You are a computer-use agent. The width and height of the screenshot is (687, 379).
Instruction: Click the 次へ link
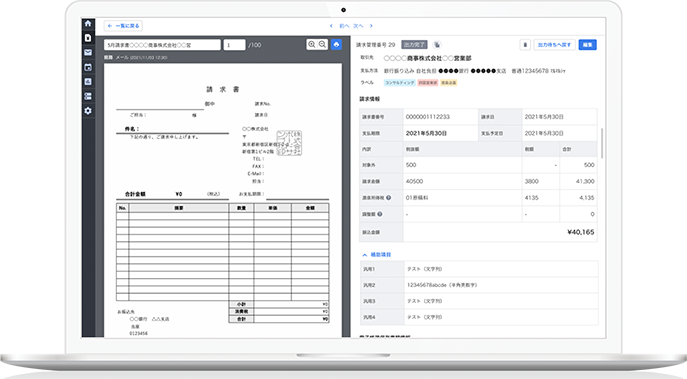(x=358, y=26)
